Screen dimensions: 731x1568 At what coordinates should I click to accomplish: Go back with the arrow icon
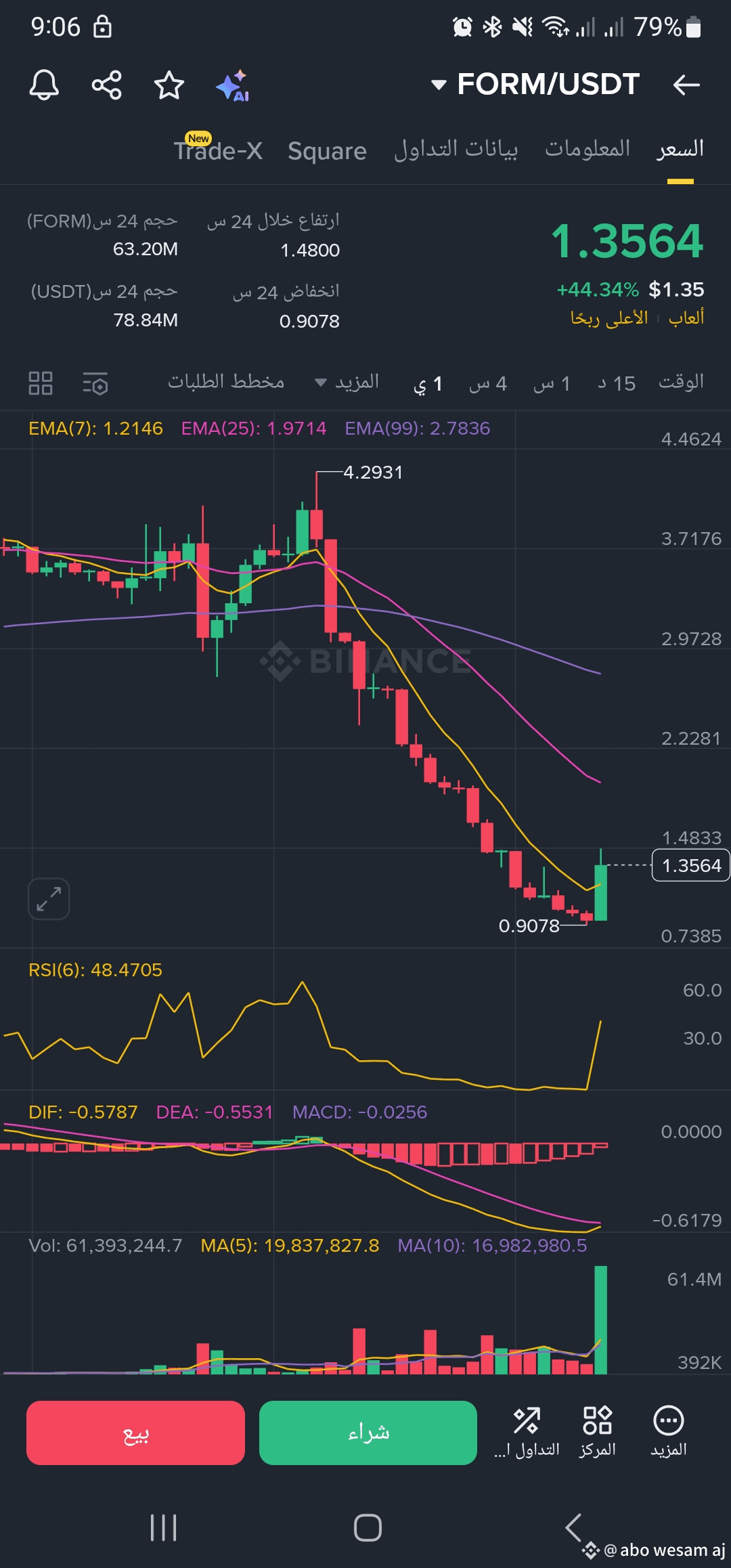pos(686,85)
